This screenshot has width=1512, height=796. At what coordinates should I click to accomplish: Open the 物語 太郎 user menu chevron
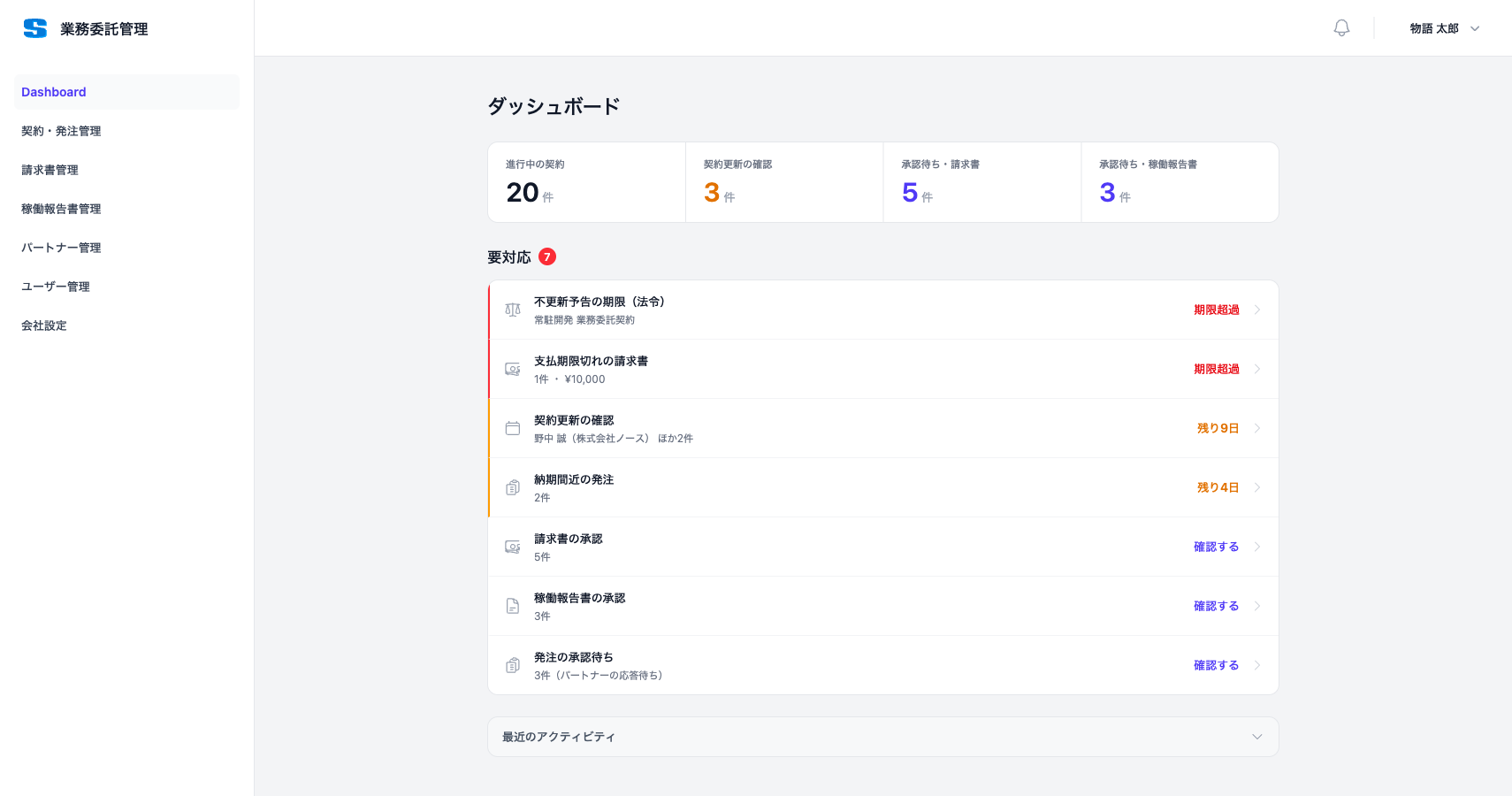coord(1475,28)
